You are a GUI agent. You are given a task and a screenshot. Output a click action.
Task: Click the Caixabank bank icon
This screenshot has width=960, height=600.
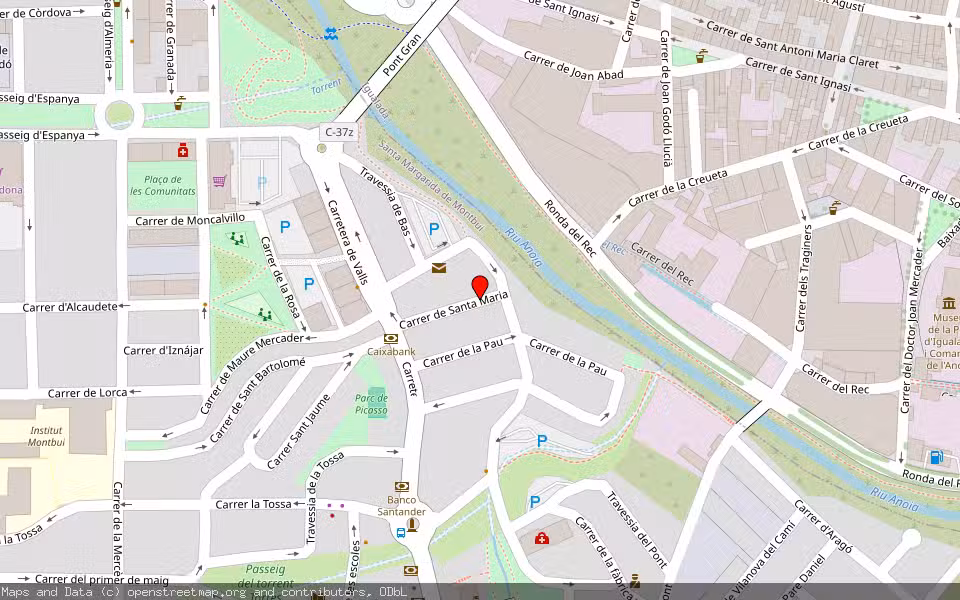(x=391, y=339)
